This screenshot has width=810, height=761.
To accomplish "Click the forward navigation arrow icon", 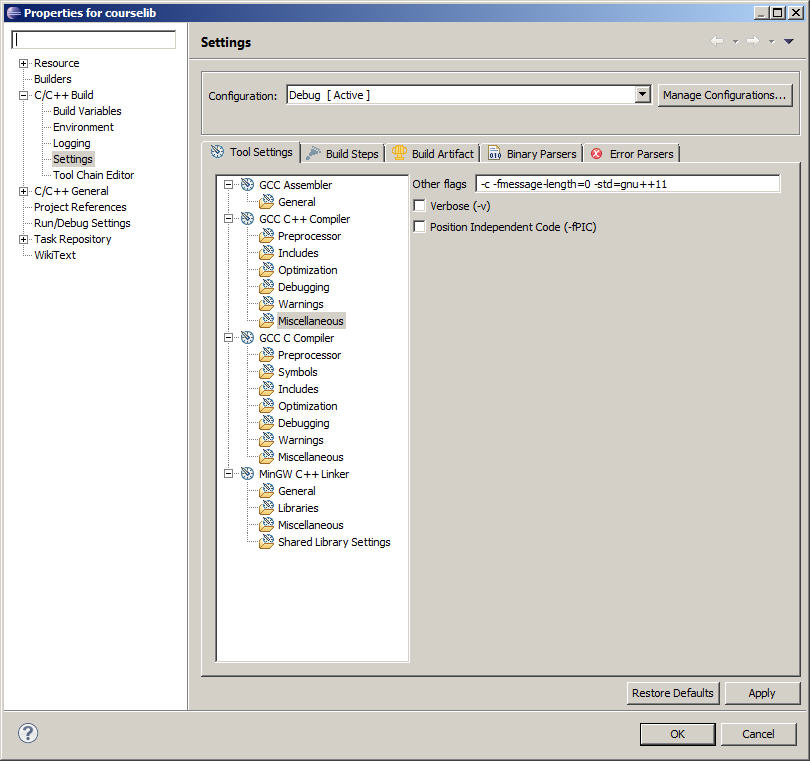I will [752, 41].
